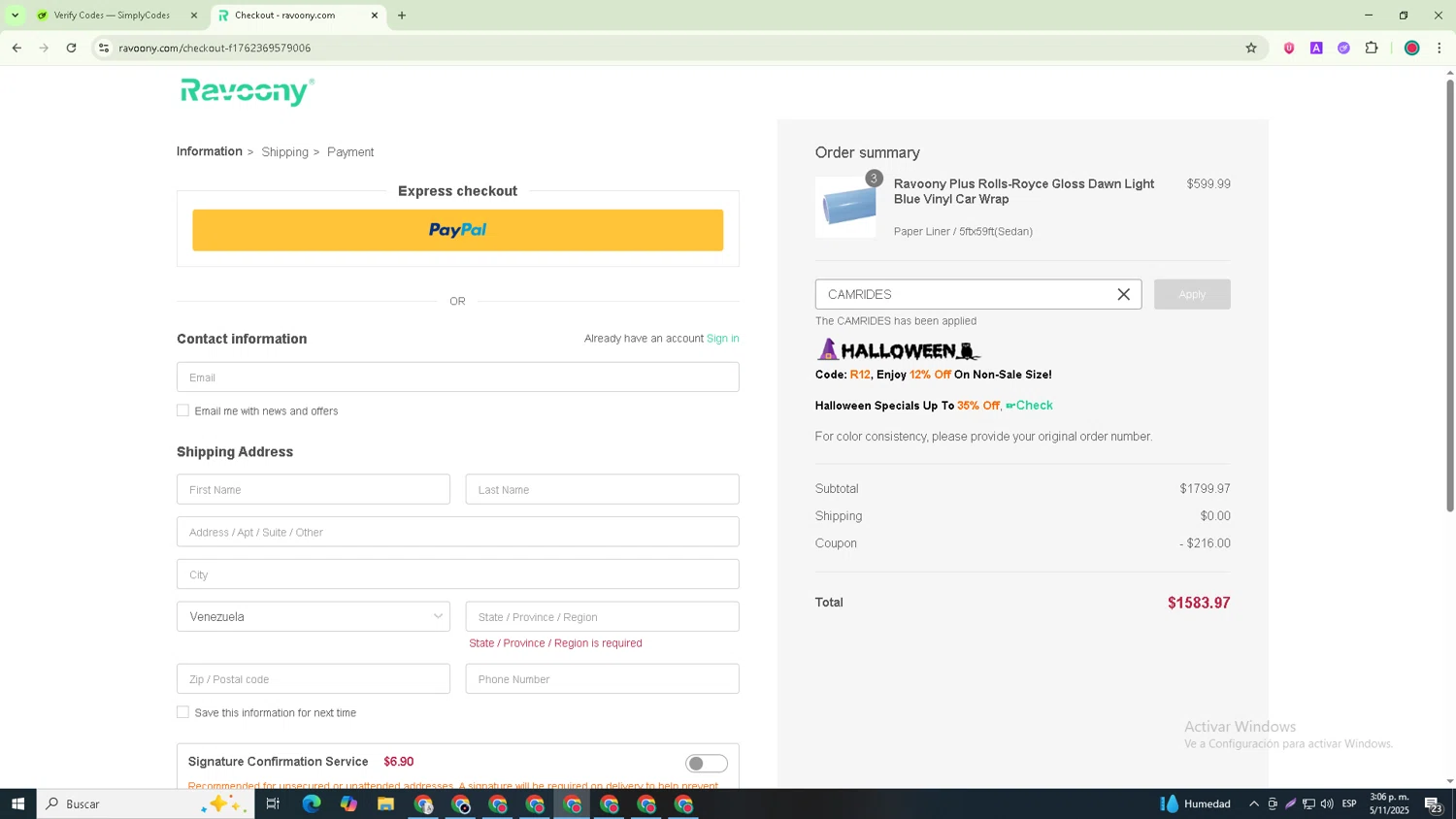Click the total amount $1583.97
Image resolution: width=1456 pixels, height=819 pixels.
point(1199,603)
